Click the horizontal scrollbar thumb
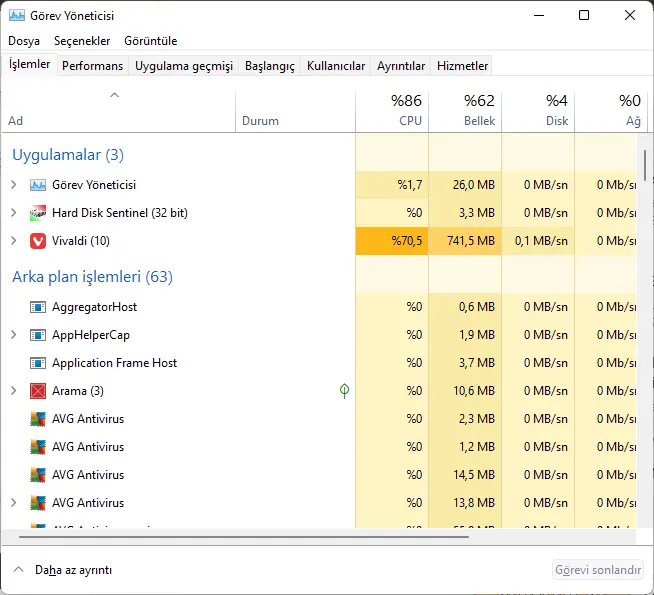This screenshot has height=595, width=654. tap(244, 537)
